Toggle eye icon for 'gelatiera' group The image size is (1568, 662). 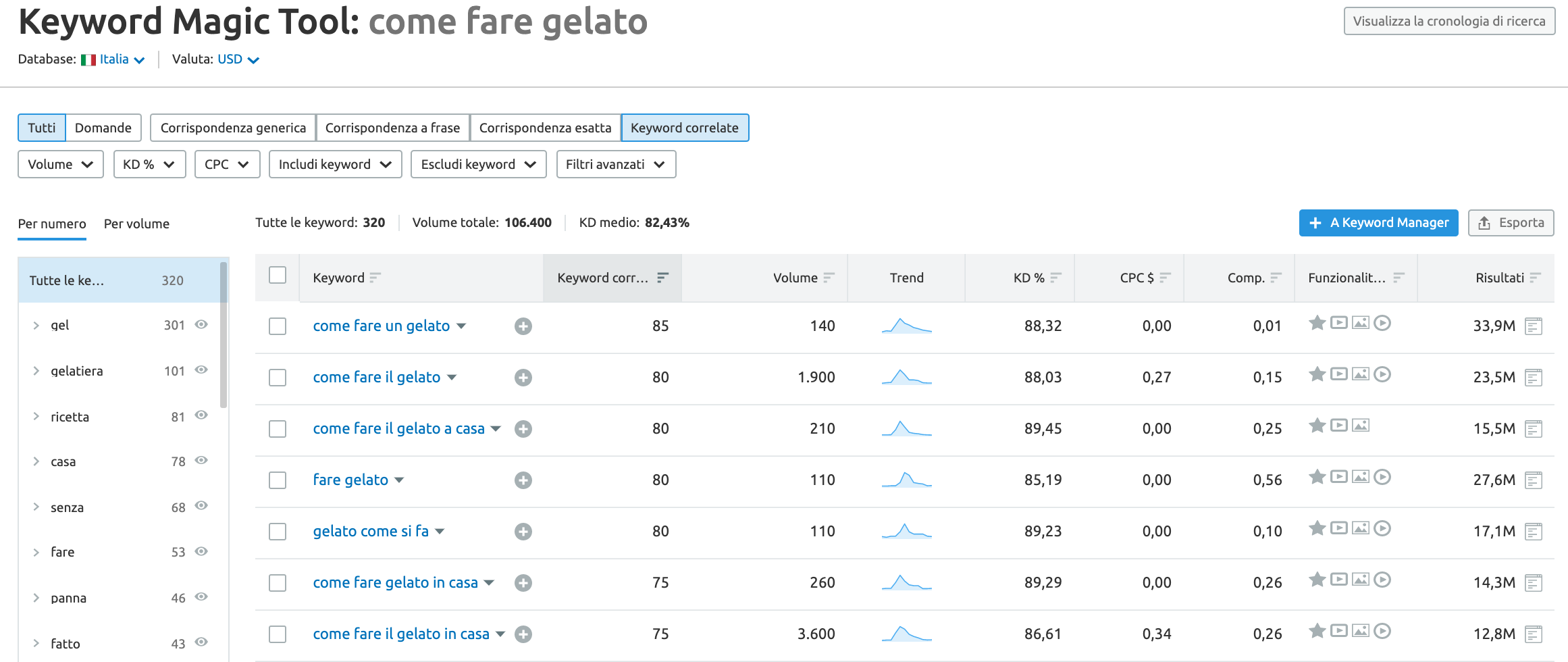201,370
